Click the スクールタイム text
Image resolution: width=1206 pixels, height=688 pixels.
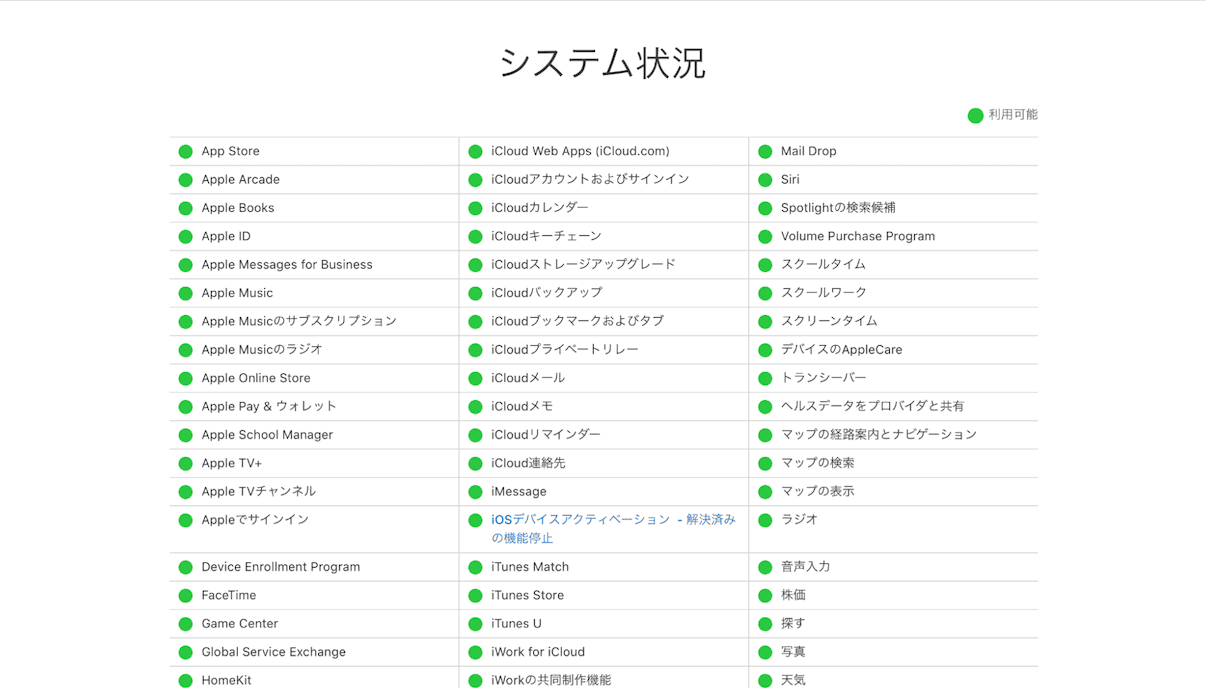(x=823, y=264)
